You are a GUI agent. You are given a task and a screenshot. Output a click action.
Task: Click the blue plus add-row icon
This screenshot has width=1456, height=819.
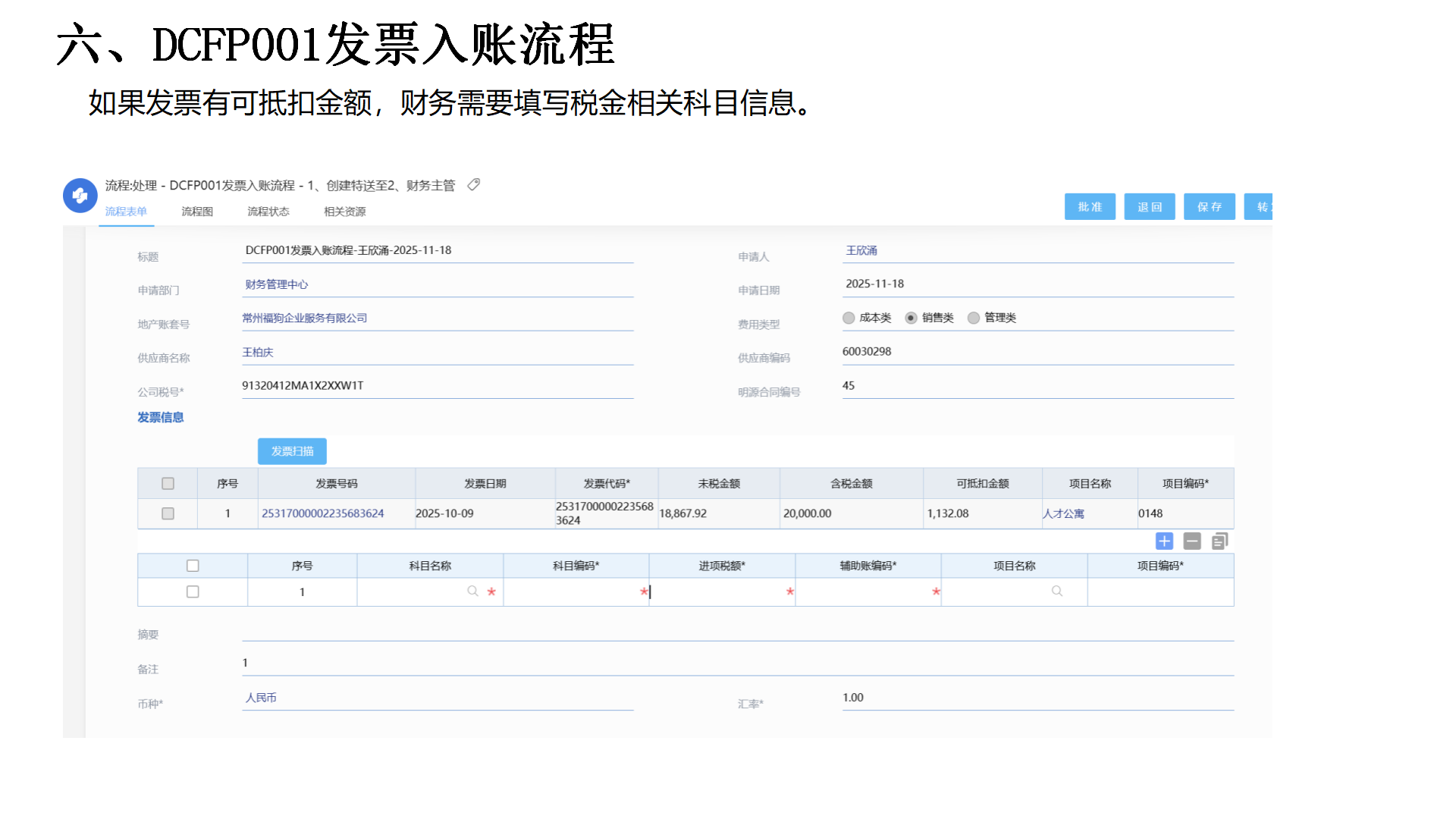pos(1164,541)
